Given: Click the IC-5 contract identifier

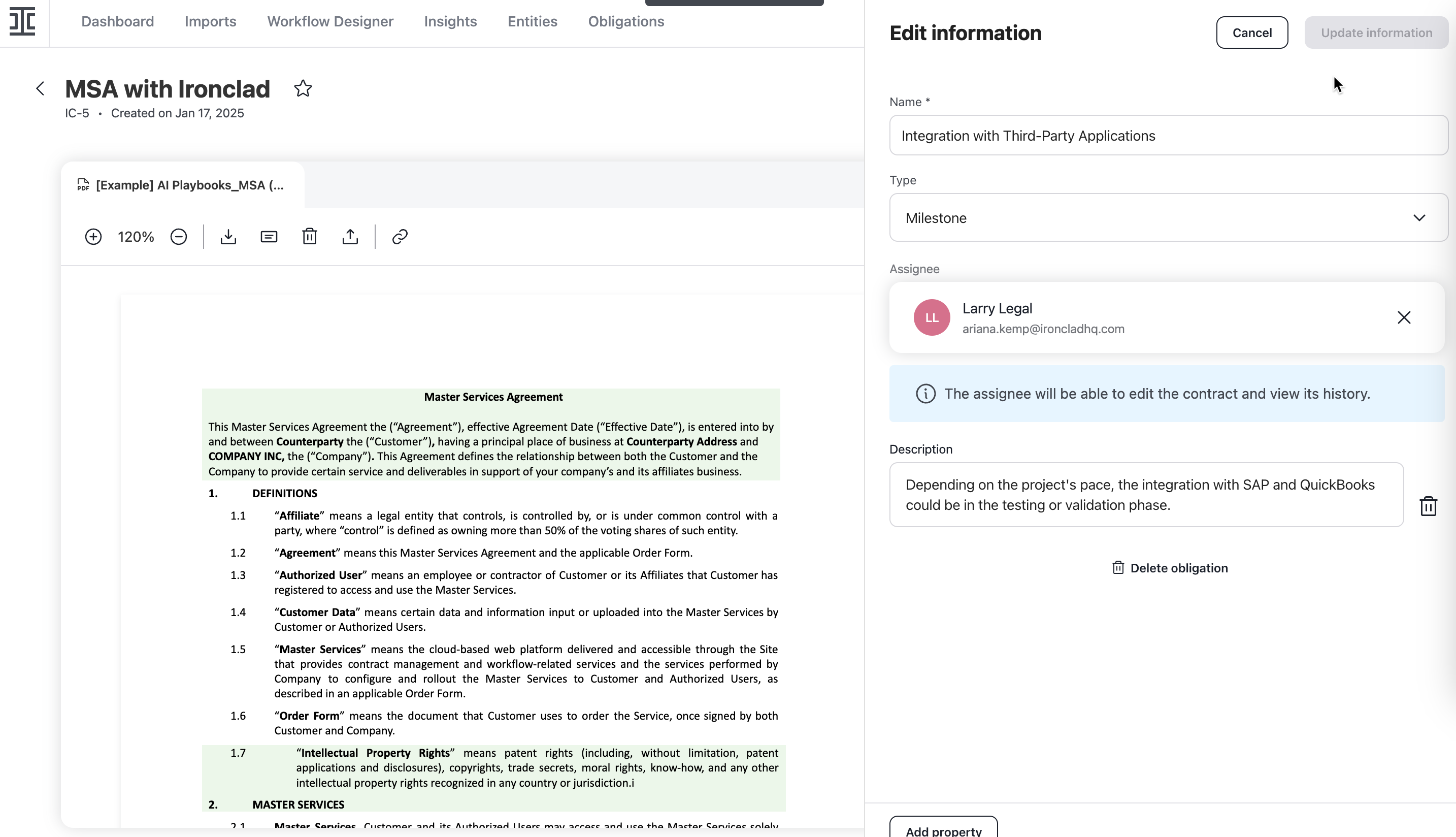Looking at the screenshot, I should (x=77, y=113).
